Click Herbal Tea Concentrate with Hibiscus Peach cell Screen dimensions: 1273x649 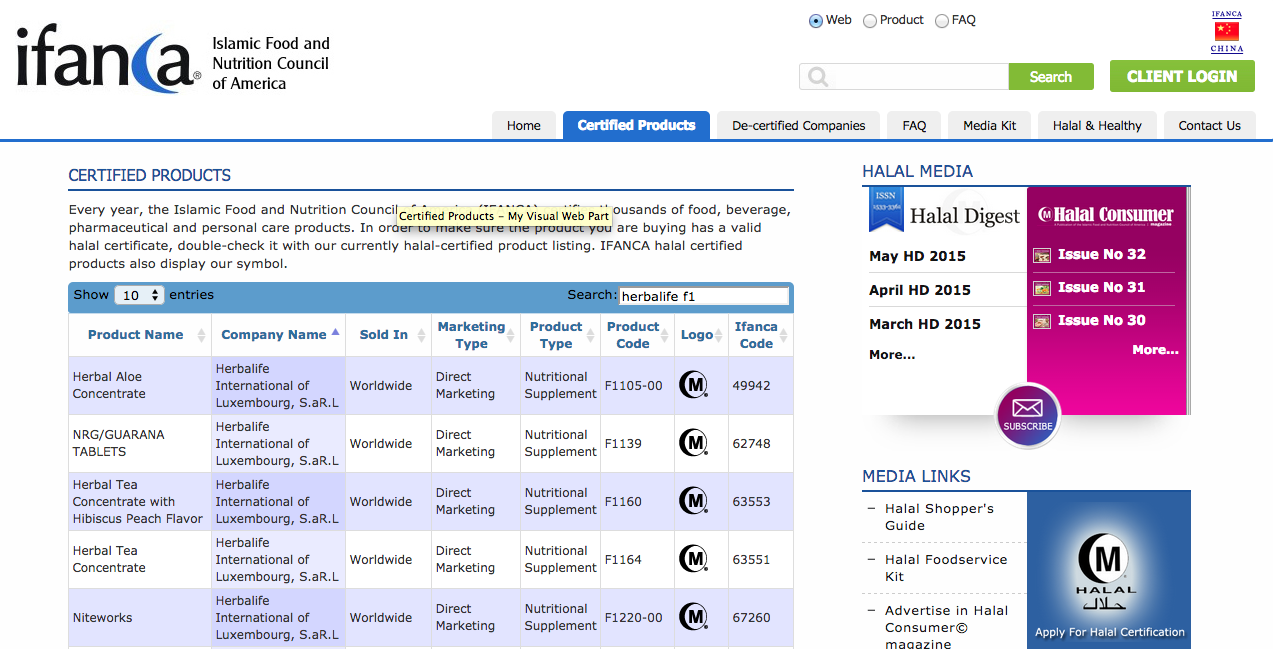click(138, 501)
